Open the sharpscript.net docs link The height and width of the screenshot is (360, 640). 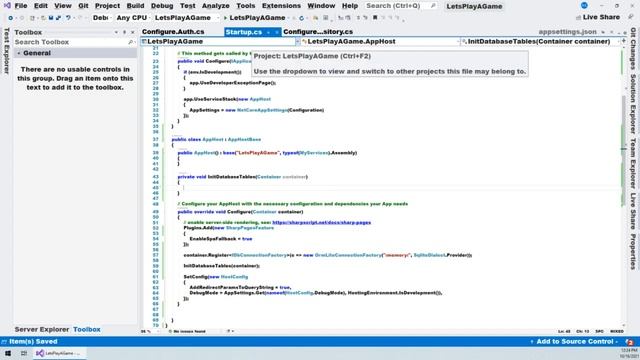[321, 222]
